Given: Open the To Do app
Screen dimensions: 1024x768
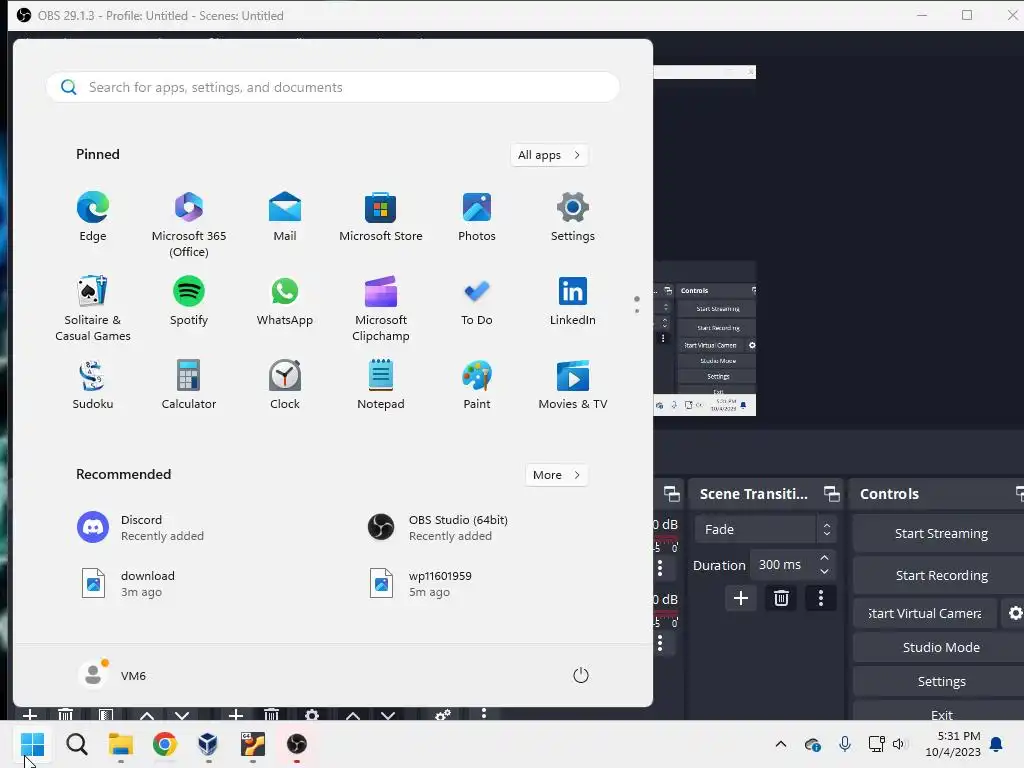Looking at the screenshot, I should [477, 302].
